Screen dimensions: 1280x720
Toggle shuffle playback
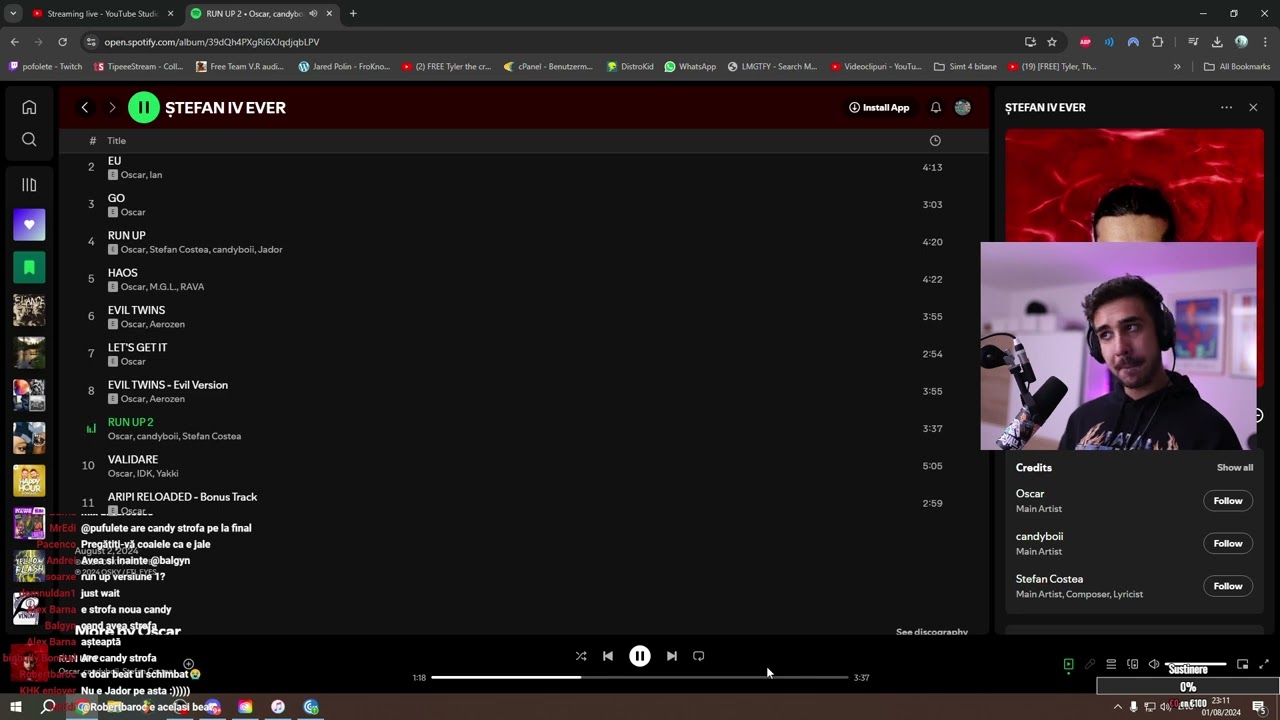pos(581,656)
